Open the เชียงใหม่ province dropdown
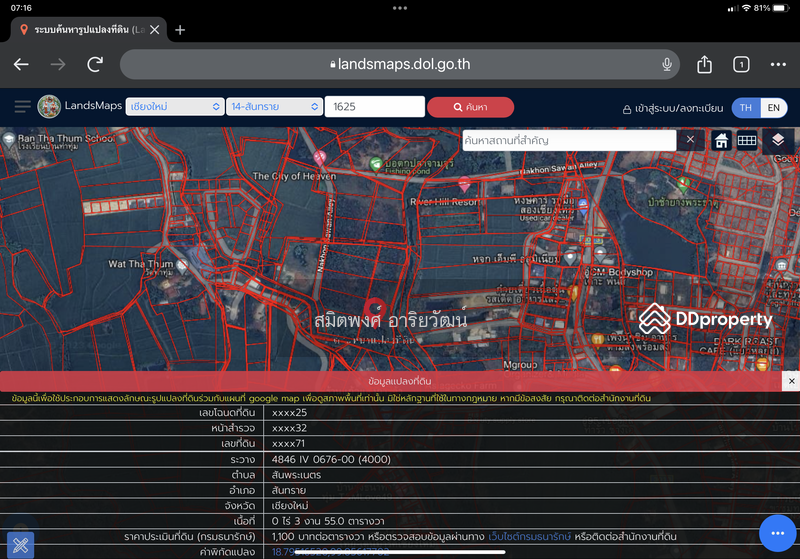This screenshot has height=559, width=800. click(x=175, y=107)
